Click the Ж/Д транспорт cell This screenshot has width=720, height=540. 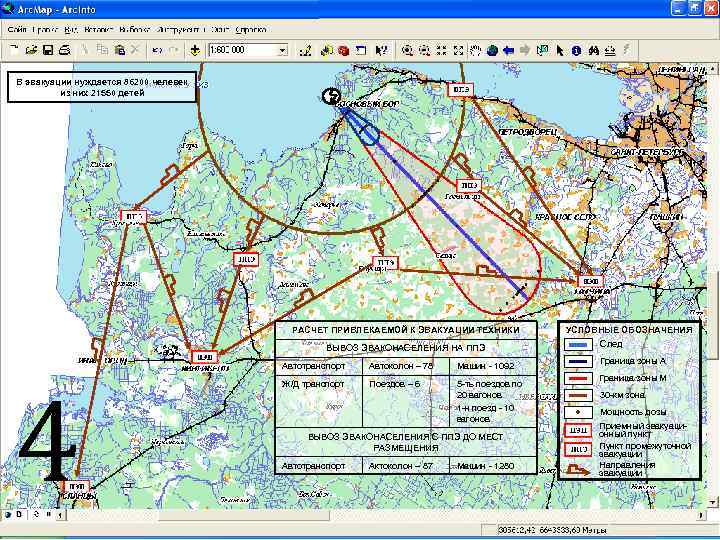[x=319, y=401]
